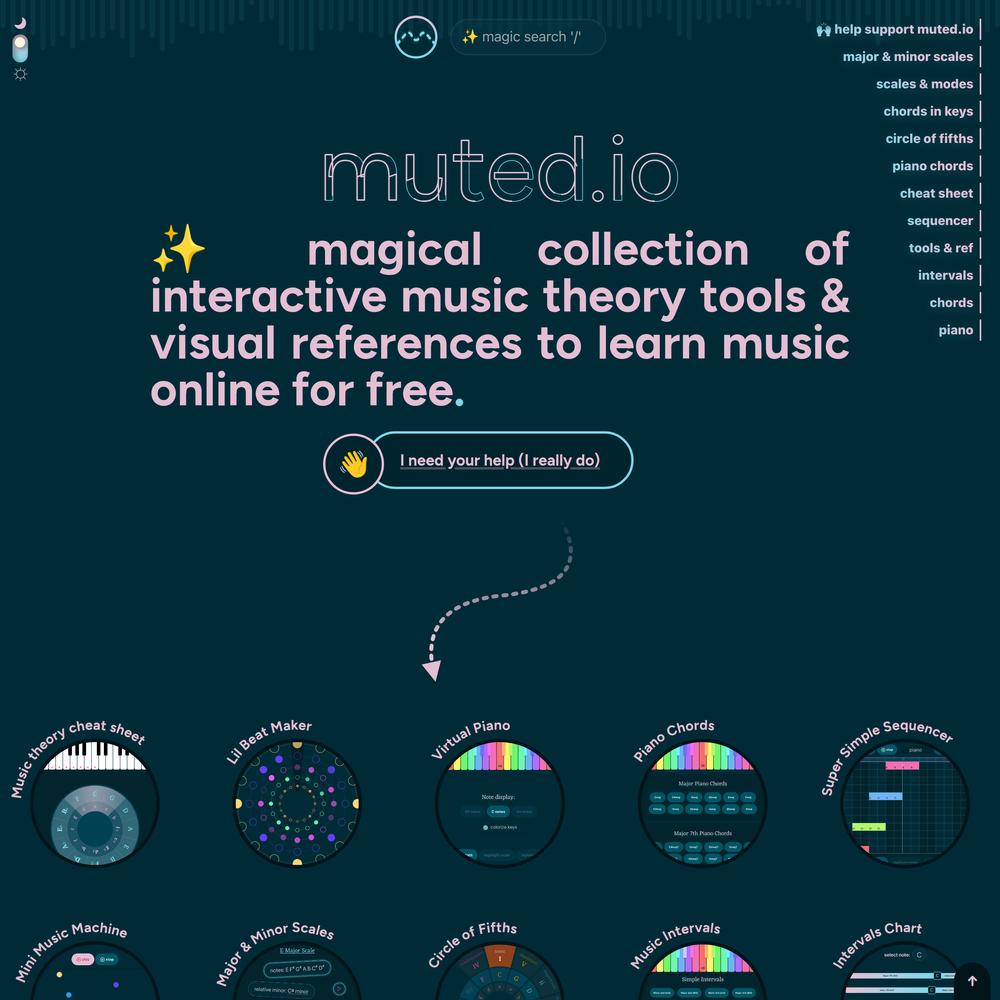The width and height of the screenshot is (1000, 1000).
Task: Click the waving hand emoji button
Action: tap(353, 464)
